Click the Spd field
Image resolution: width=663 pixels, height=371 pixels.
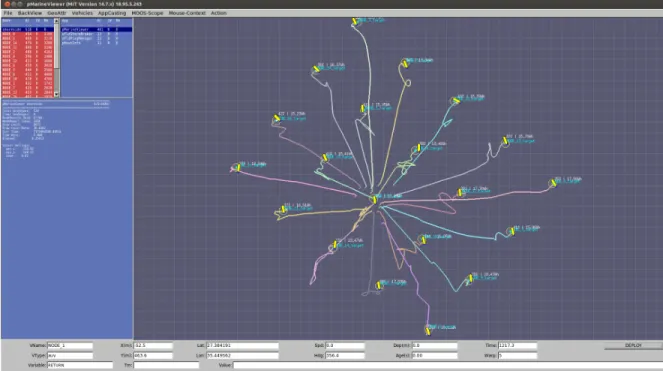click(x=345, y=346)
